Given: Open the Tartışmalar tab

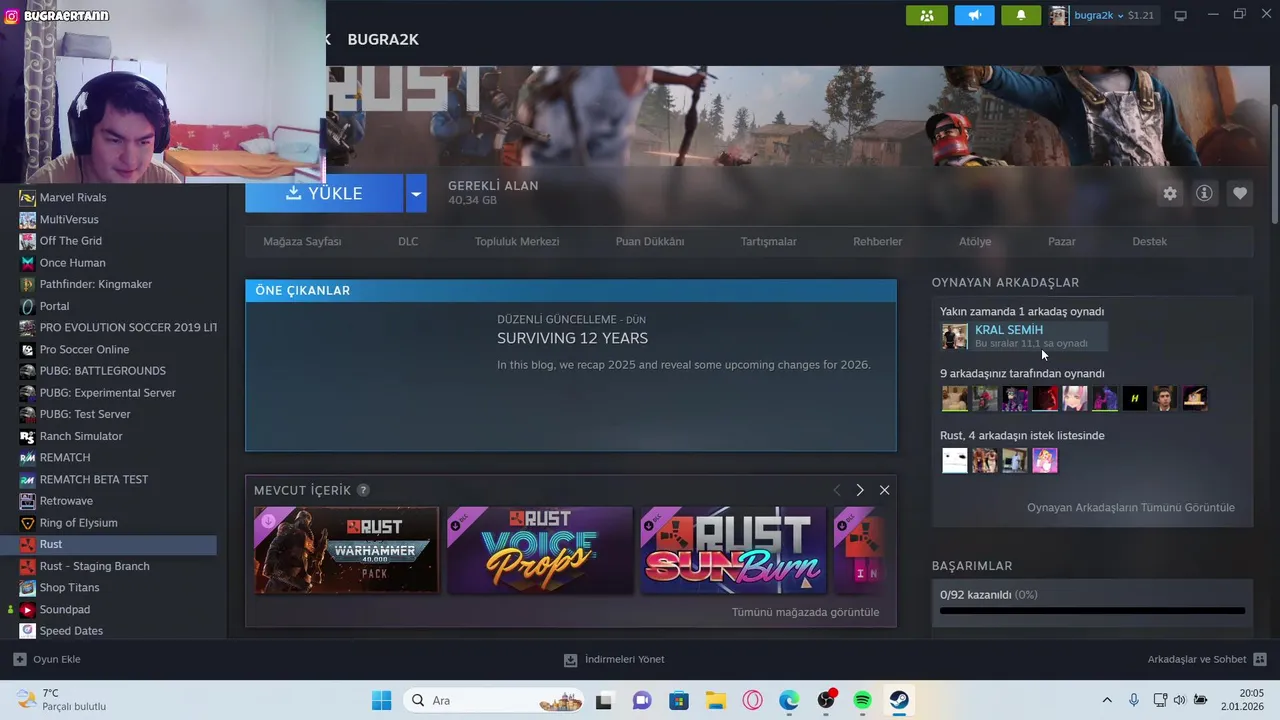Looking at the screenshot, I should tap(769, 241).
